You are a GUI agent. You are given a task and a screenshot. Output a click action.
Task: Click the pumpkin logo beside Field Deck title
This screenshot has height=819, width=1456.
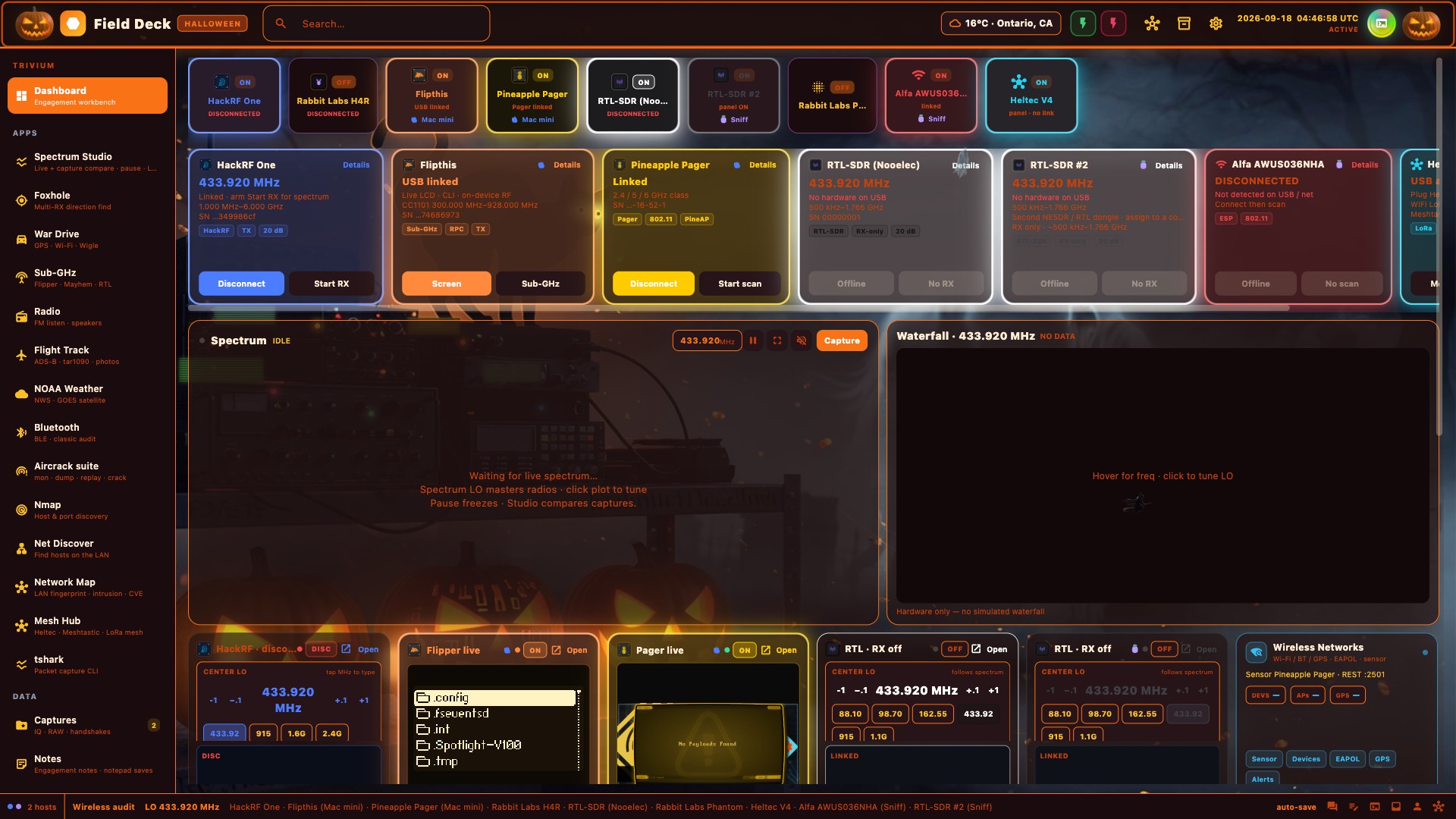(35, 24)
